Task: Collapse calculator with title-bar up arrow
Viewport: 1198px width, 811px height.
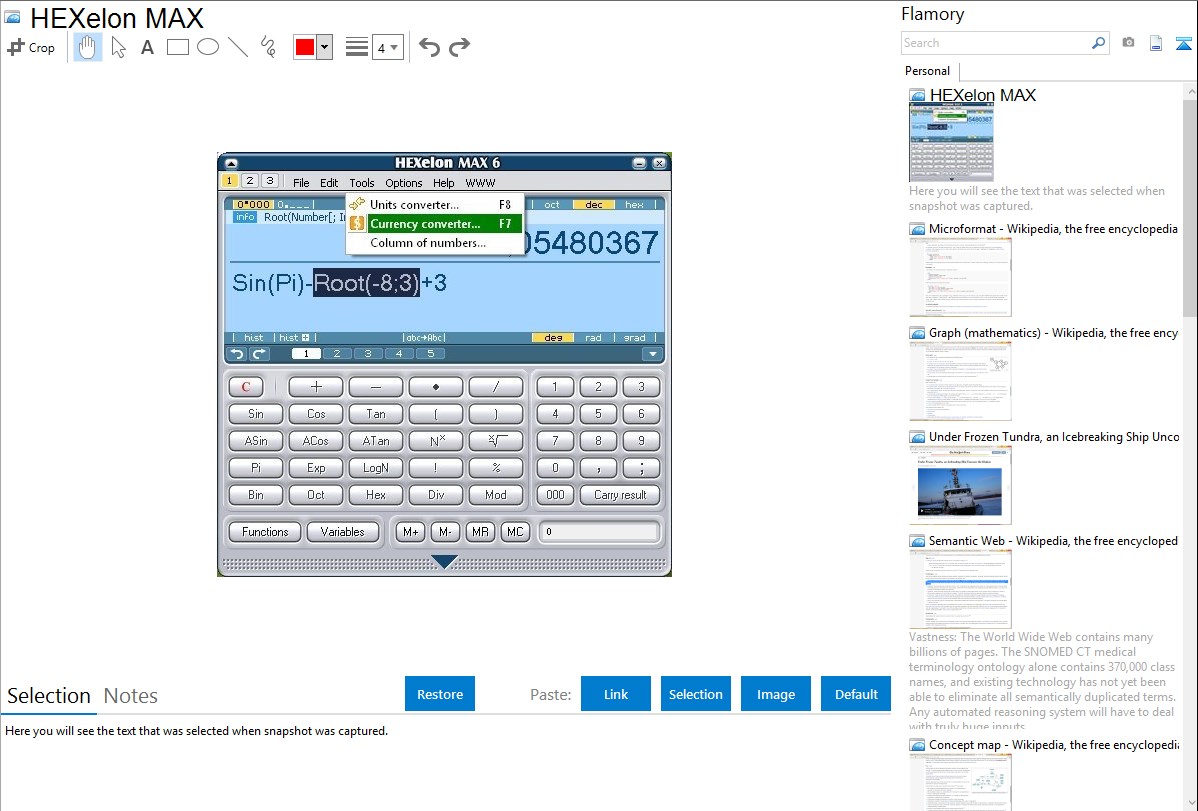Action: pos(232,163)
